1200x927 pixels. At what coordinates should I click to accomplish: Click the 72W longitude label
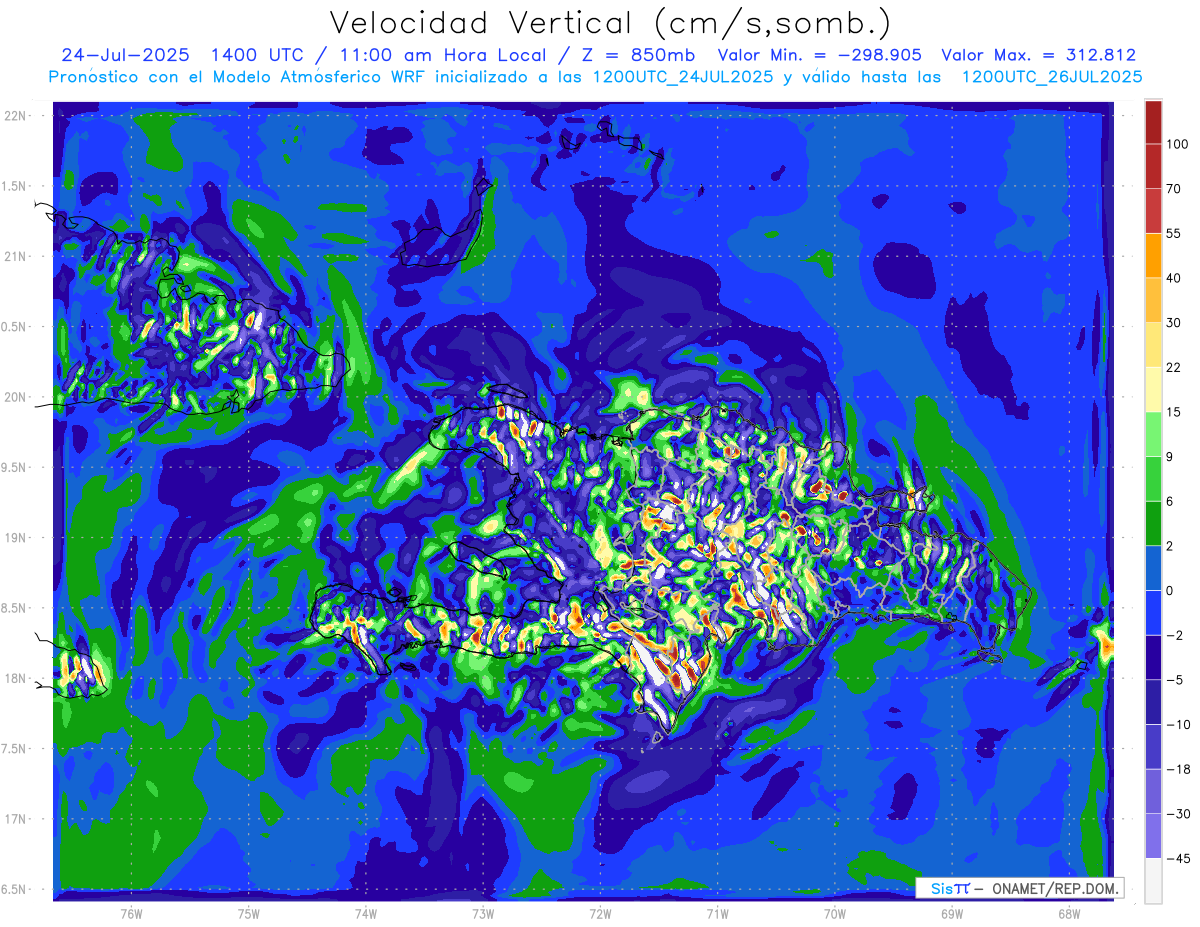tap(600, 914)
